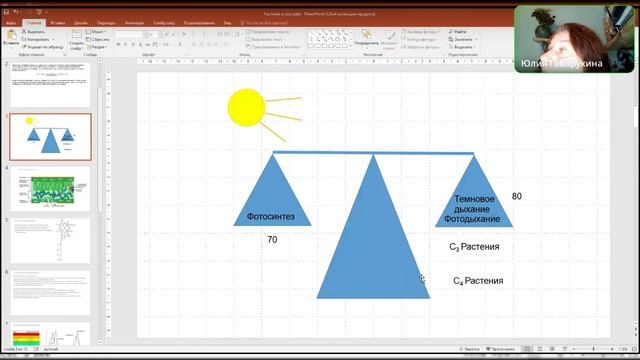This screenshot has height=360, width=640.
Task: Start slideshow from quick access toolbar
Action: click(x=39, y=12)
